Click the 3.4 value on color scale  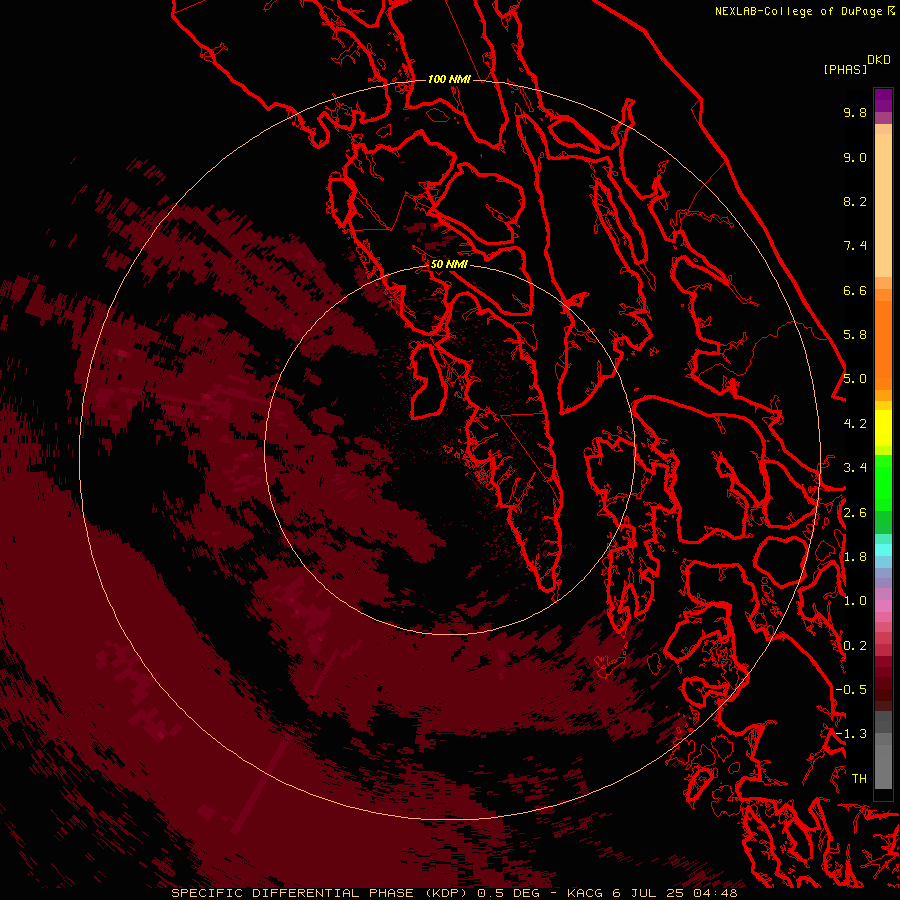855,468
